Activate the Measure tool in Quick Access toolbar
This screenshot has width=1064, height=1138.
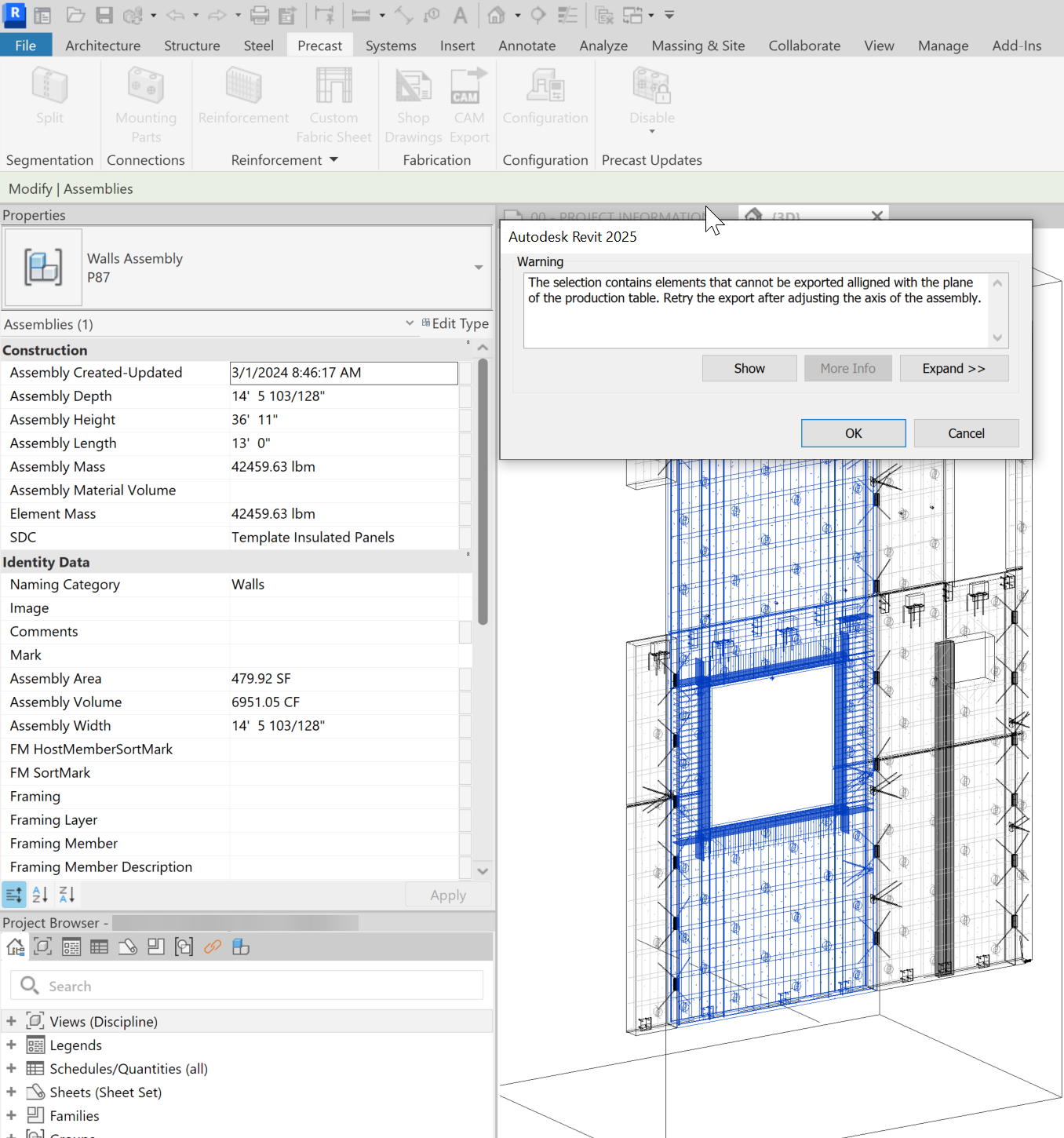(362, 15)
